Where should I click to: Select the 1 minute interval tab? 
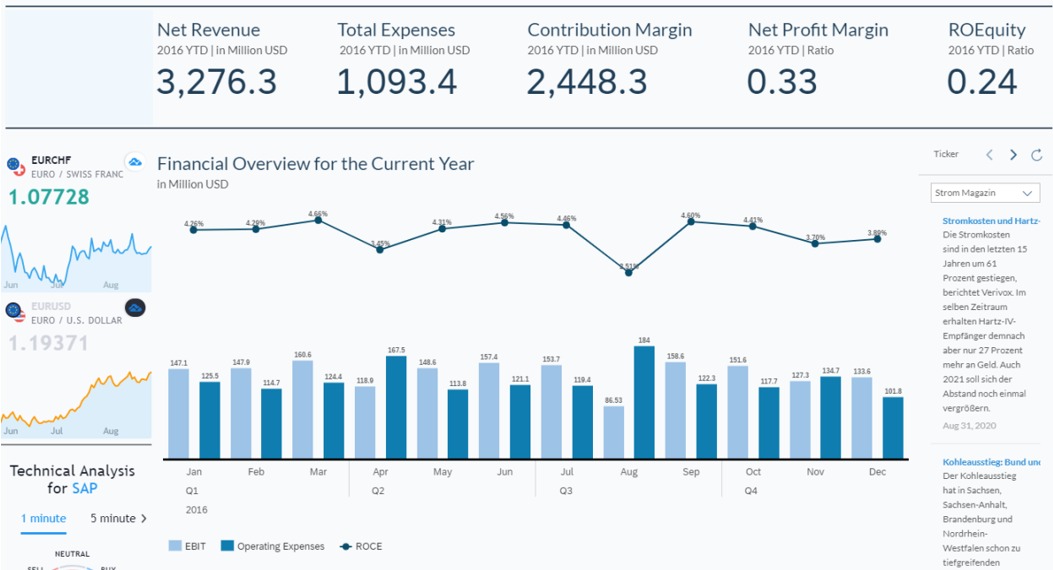(44, 518)
